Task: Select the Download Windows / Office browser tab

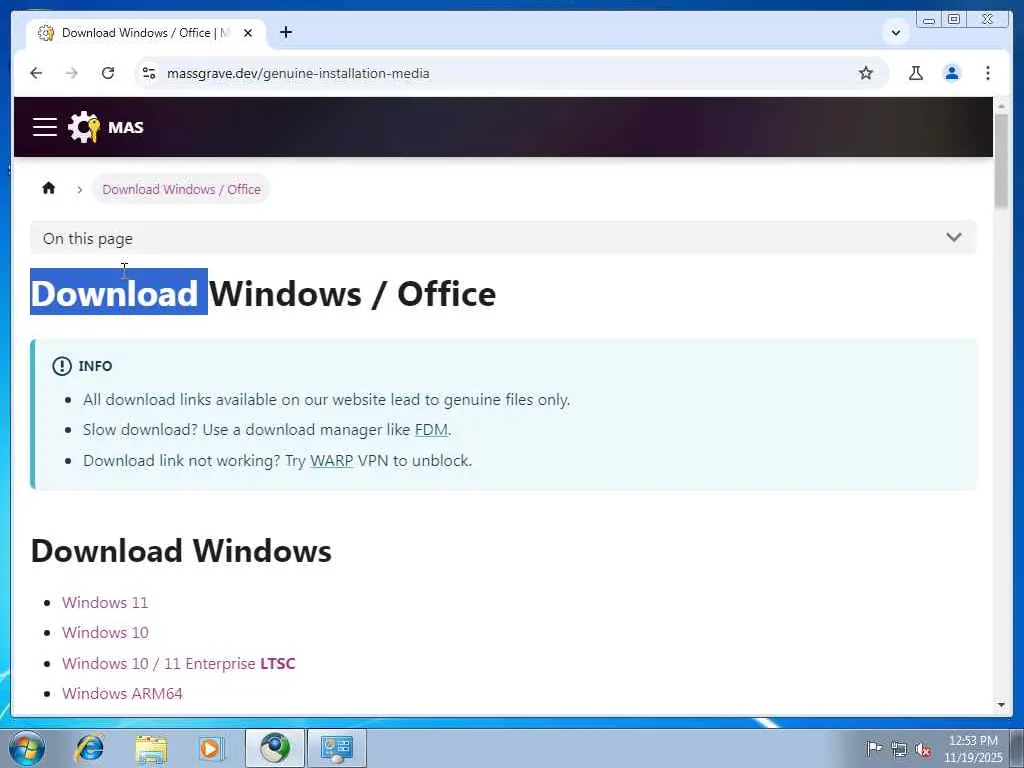Action: click(145, 33)
